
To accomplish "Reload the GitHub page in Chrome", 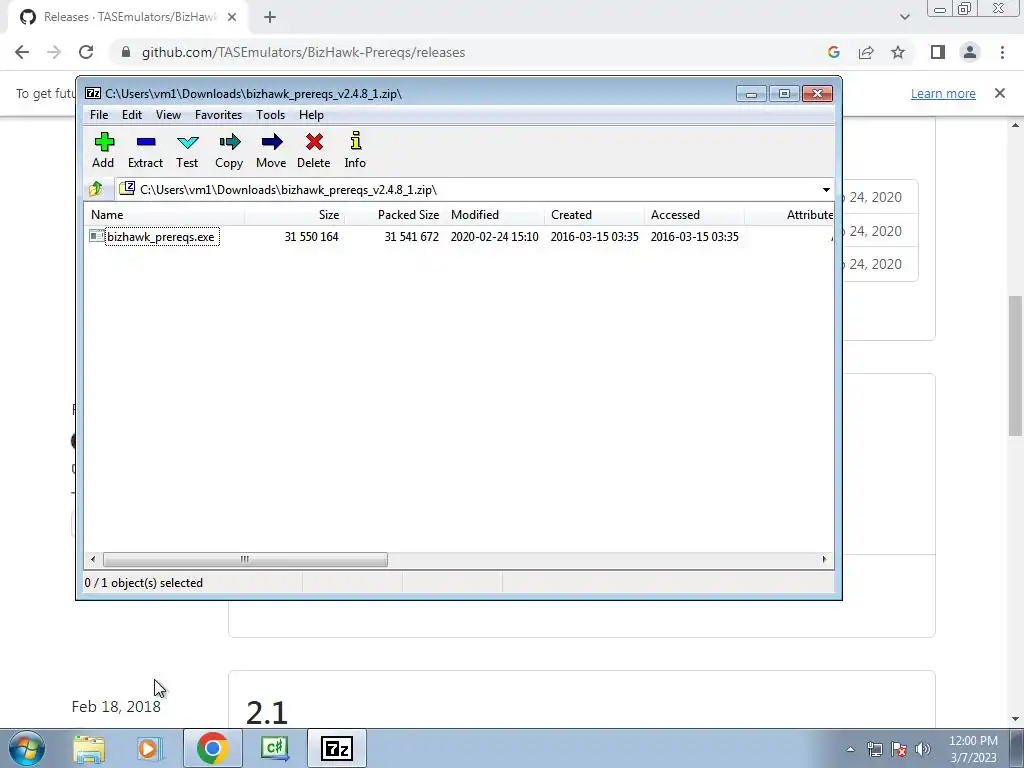I will click(x=86, y=52).
